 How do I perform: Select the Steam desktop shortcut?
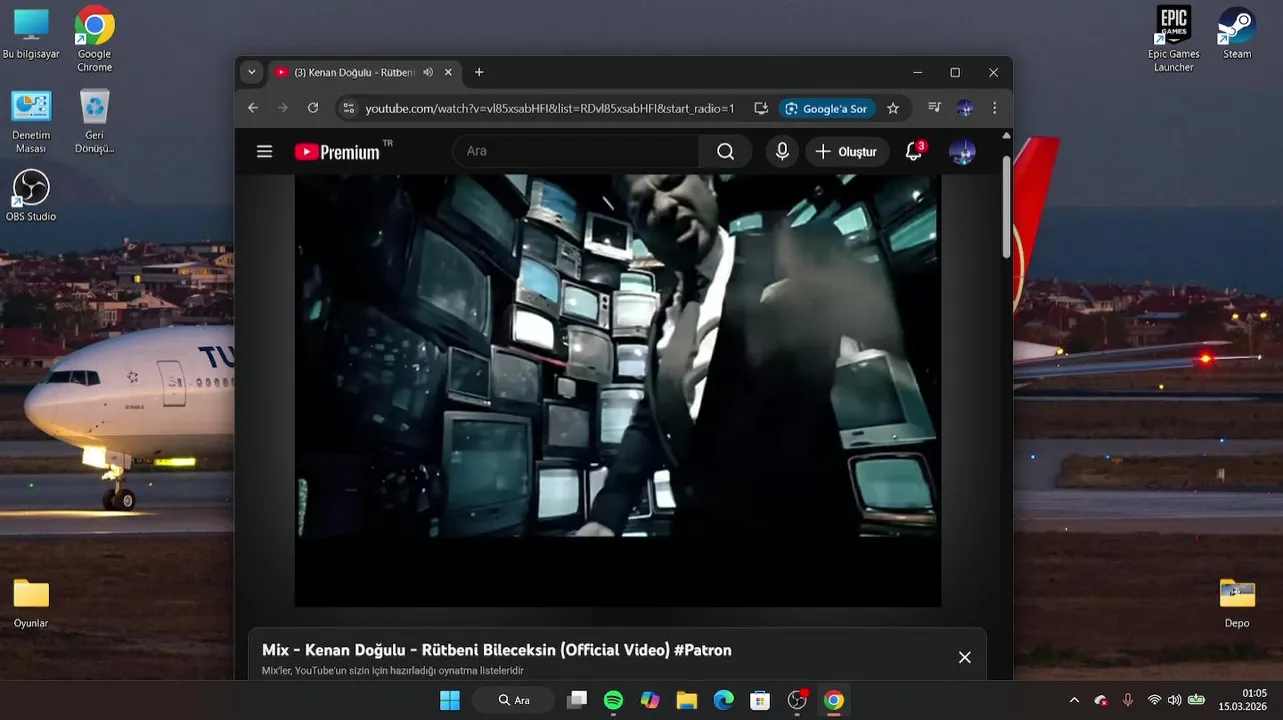tap(1237, 32)
